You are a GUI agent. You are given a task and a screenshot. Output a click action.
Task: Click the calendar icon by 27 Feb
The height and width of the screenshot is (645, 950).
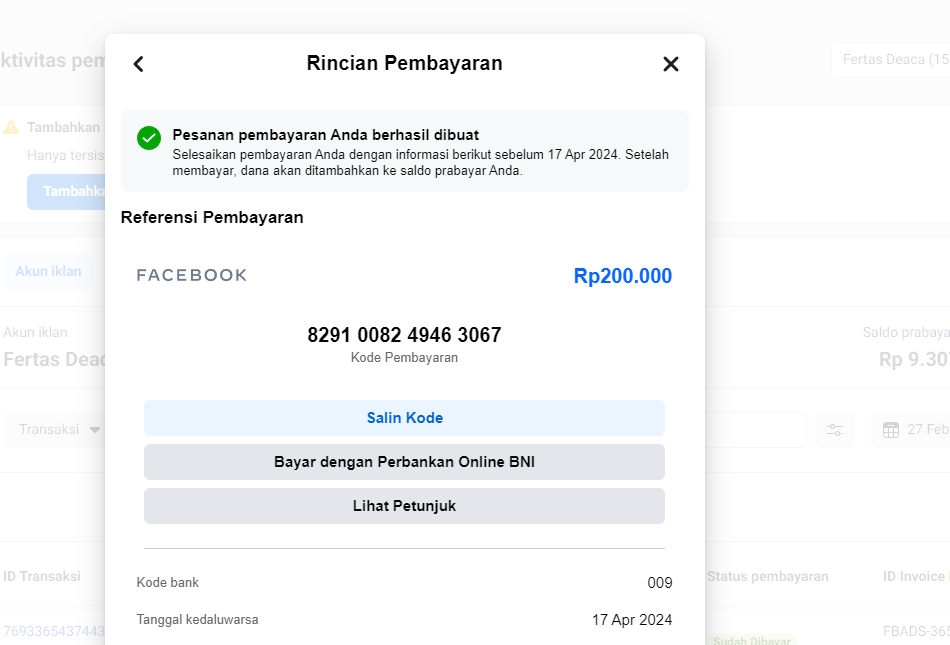click(x=891, y=430)
